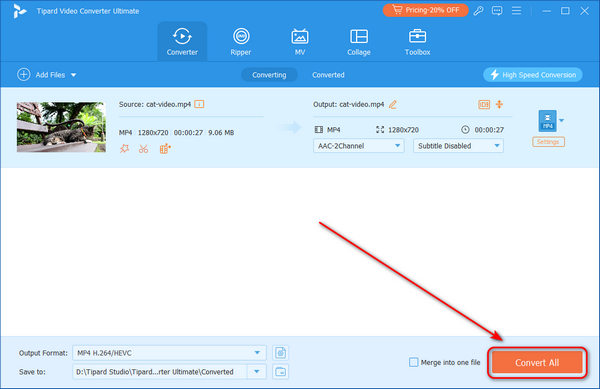Open the AAC-2Channel audio dropdown
The width and height of the screenshot is (600, 389).
[x=359, y=146]
